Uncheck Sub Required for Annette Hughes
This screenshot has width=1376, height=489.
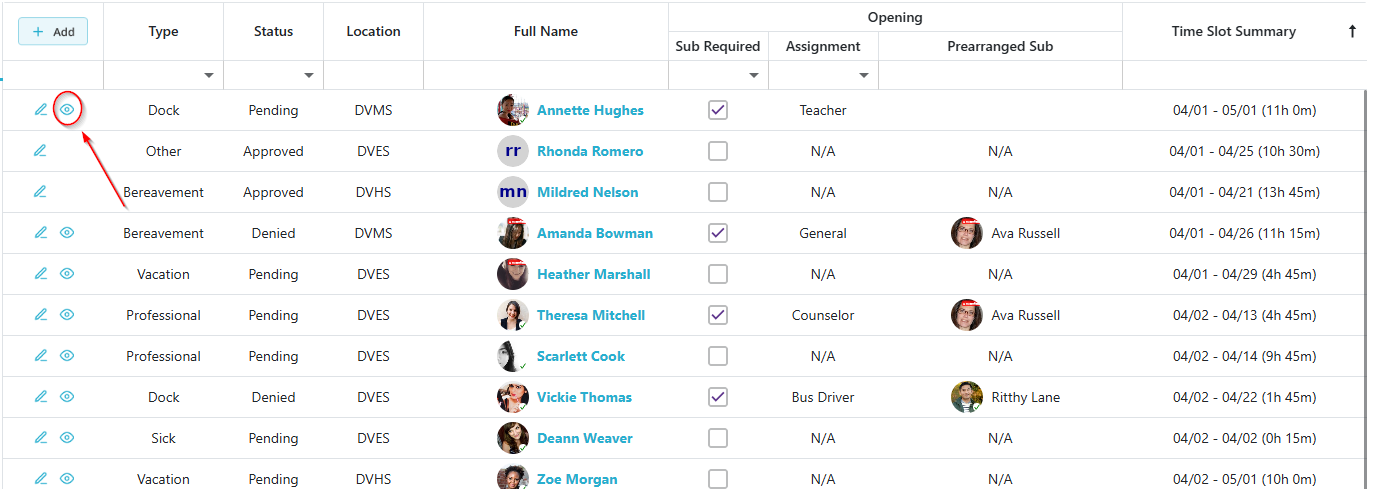(x=718, y=110)
